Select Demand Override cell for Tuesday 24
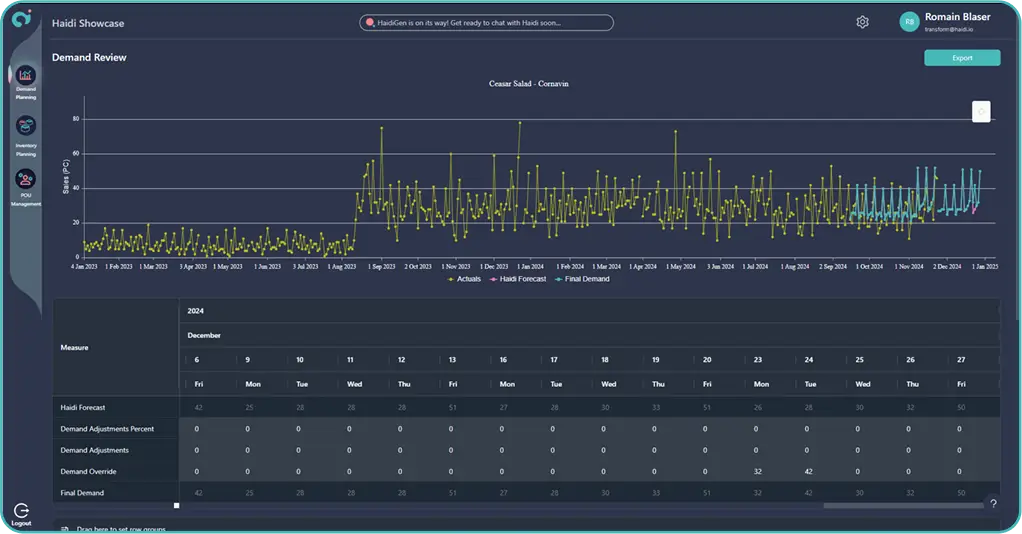1022x534 pixels. click(x=807, y=472)
